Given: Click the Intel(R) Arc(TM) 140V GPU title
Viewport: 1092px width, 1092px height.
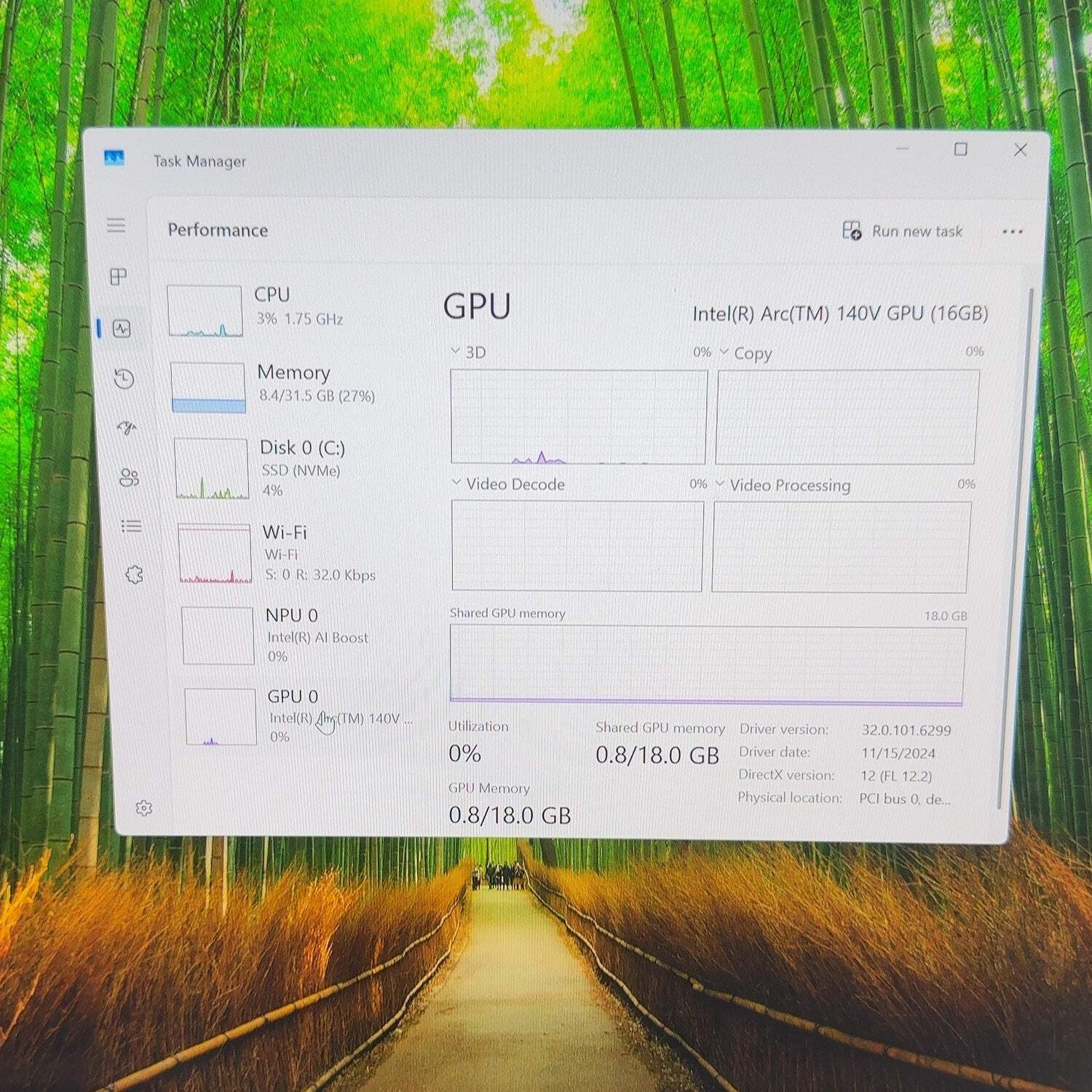Looking at the screenshot, I should (x=840, y=314).
